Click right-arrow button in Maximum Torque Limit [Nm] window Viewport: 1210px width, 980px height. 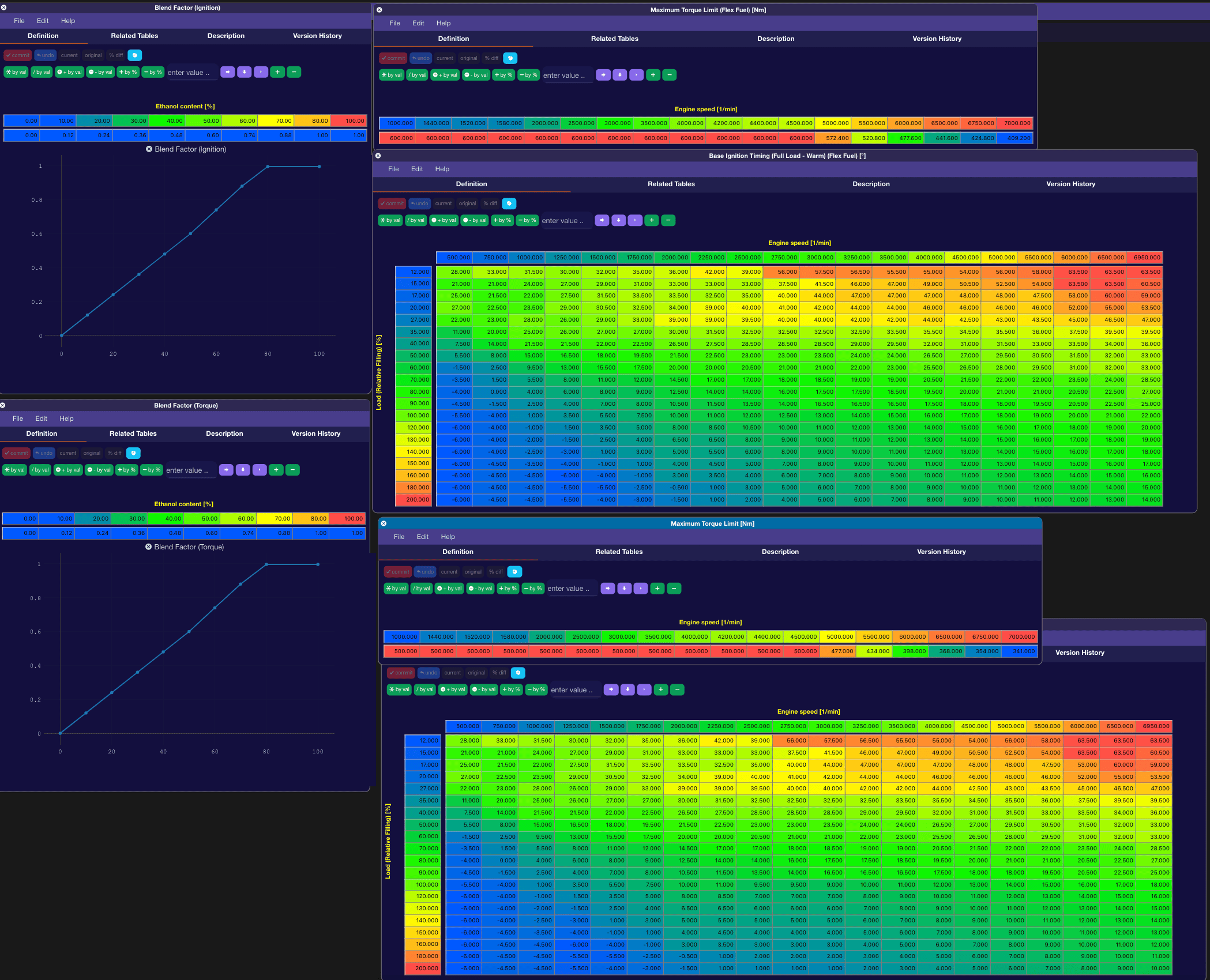tap(608, 589)
